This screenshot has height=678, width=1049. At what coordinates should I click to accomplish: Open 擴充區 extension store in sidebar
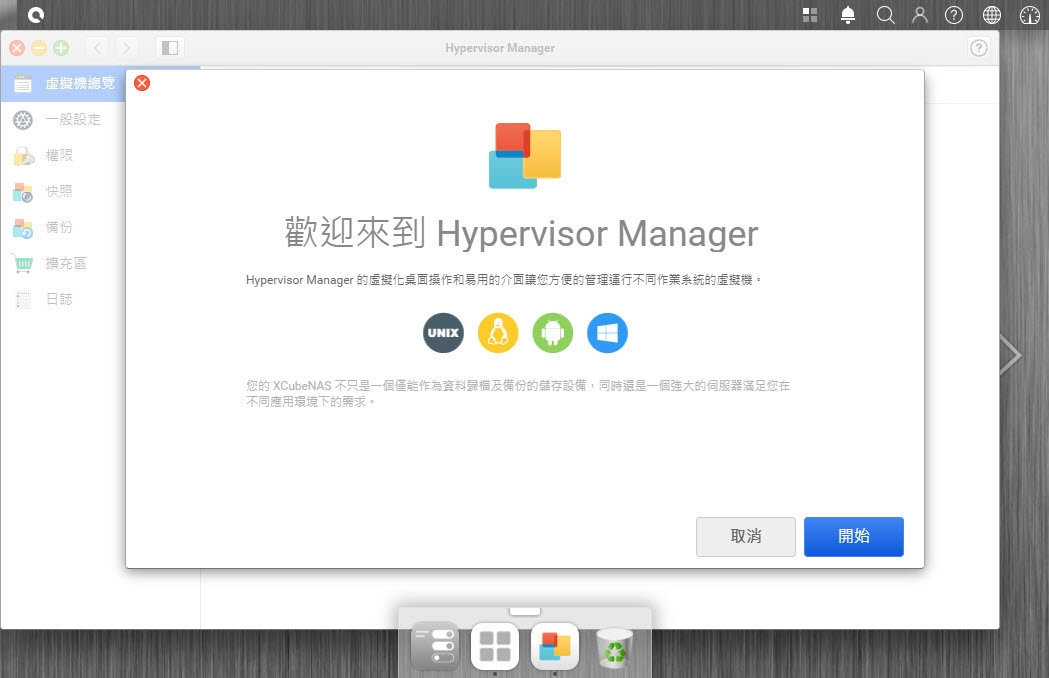tap(63, 264)
